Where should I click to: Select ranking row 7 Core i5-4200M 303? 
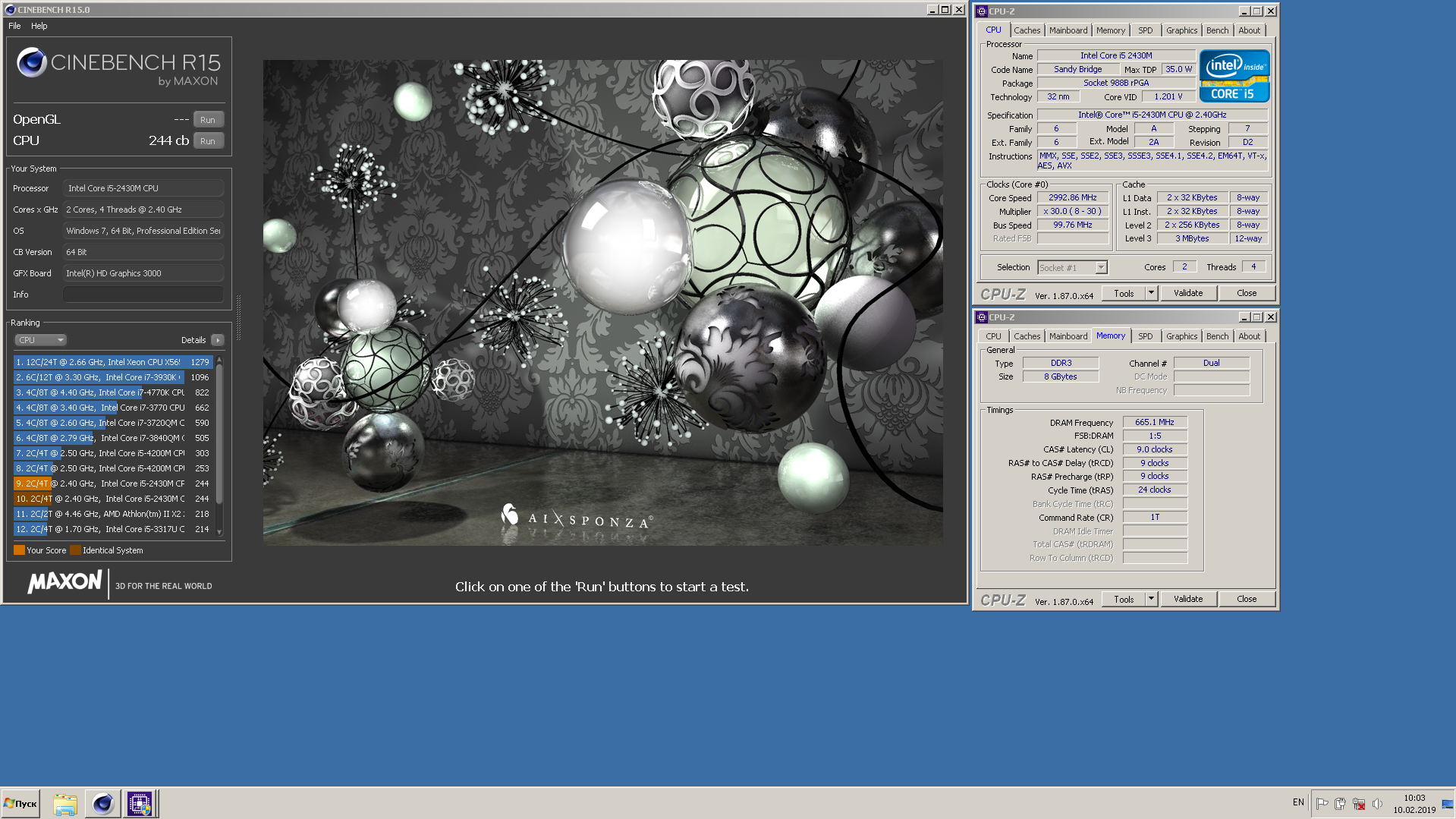113,453
